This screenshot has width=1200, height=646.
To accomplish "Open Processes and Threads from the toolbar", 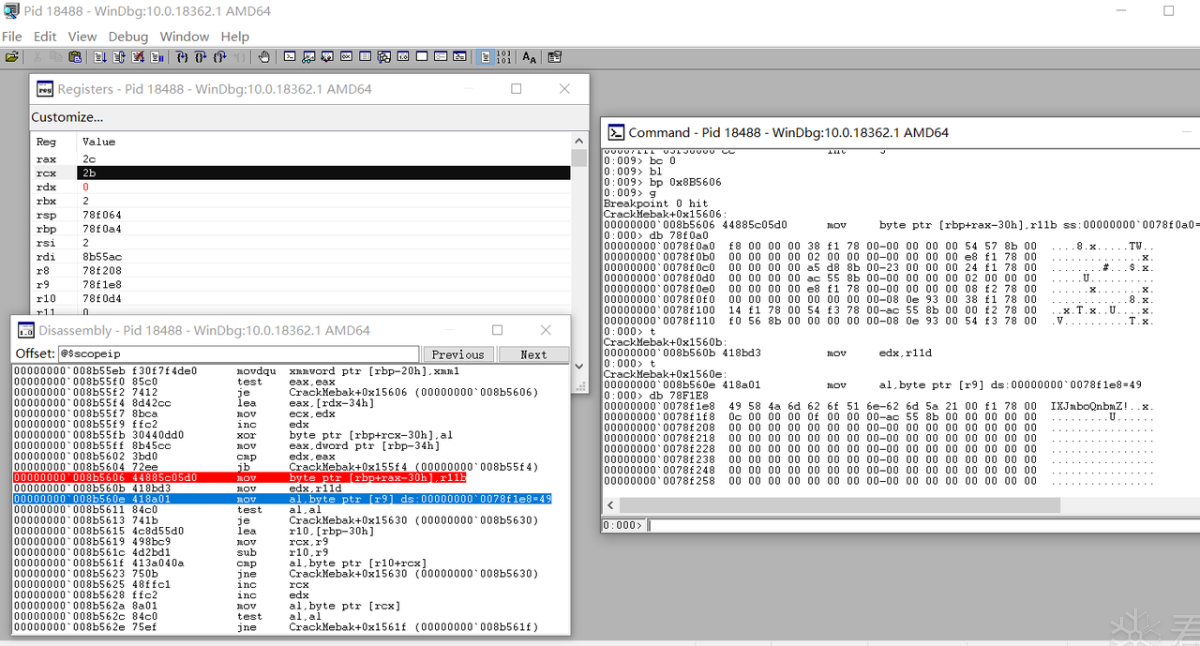I will pyautogui.click(x=440, y=57).
